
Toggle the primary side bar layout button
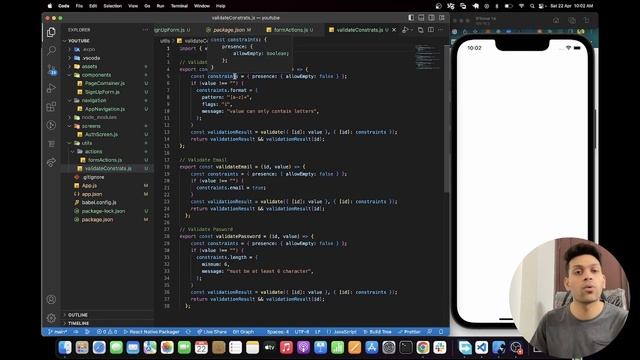click(411, 18)
